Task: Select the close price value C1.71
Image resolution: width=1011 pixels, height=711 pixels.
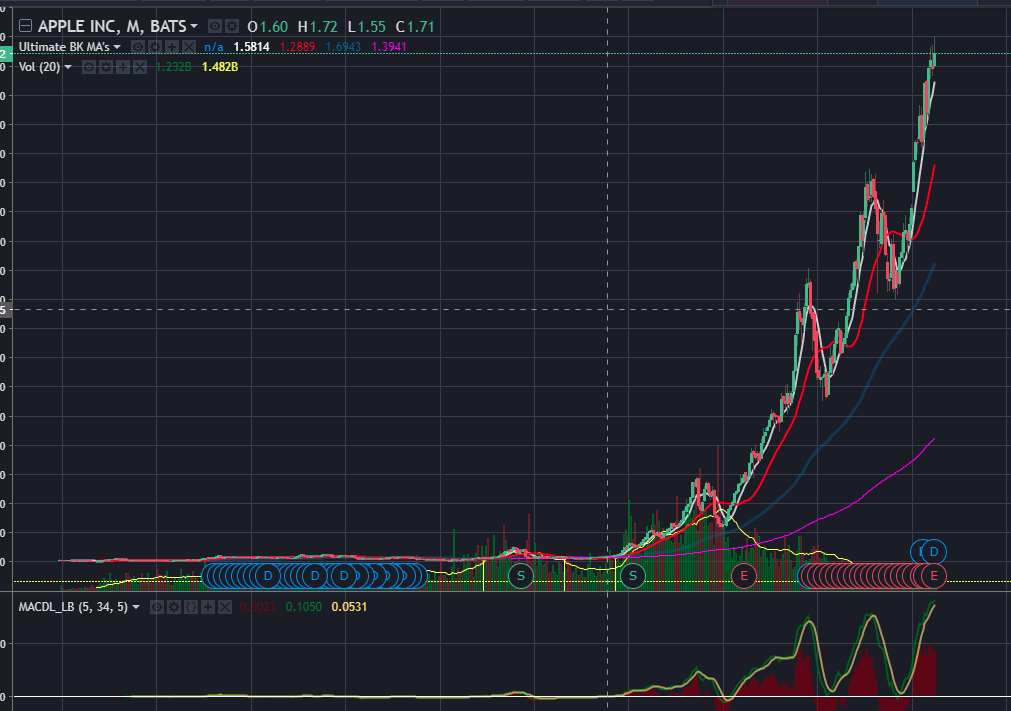Action: (415, 26)
